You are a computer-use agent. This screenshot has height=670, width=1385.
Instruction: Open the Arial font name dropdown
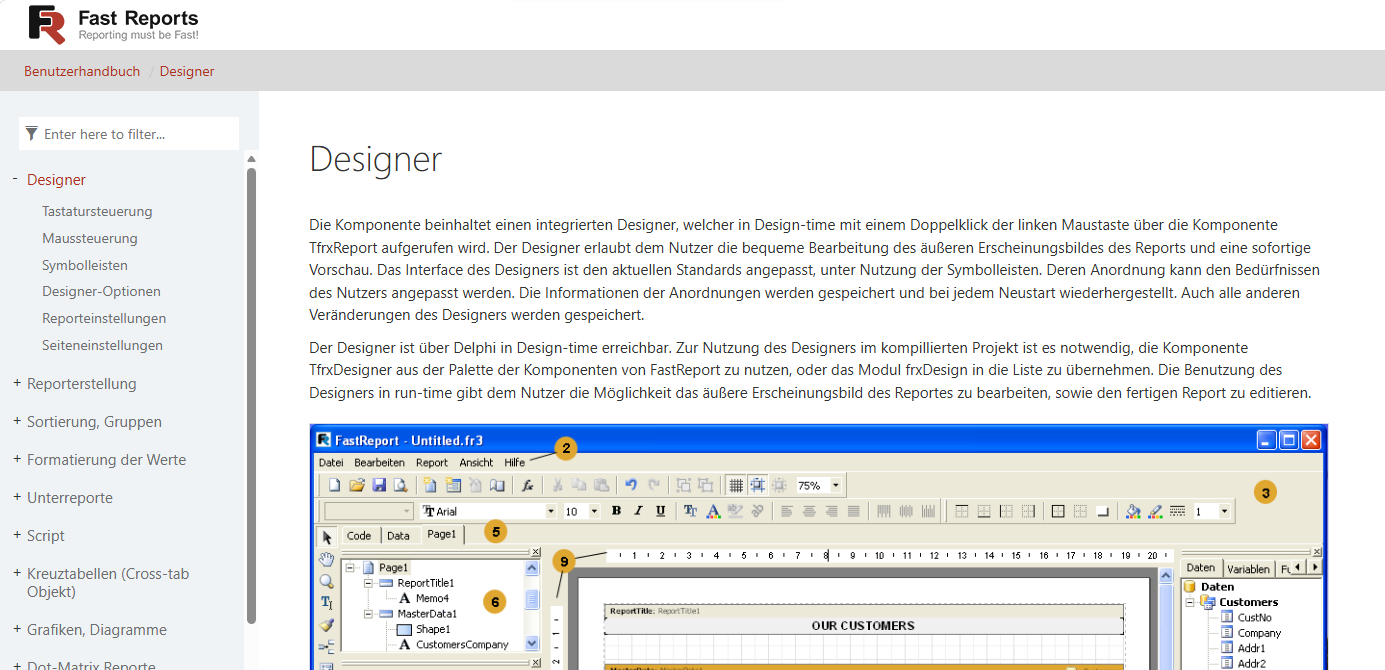click(550, 511)
